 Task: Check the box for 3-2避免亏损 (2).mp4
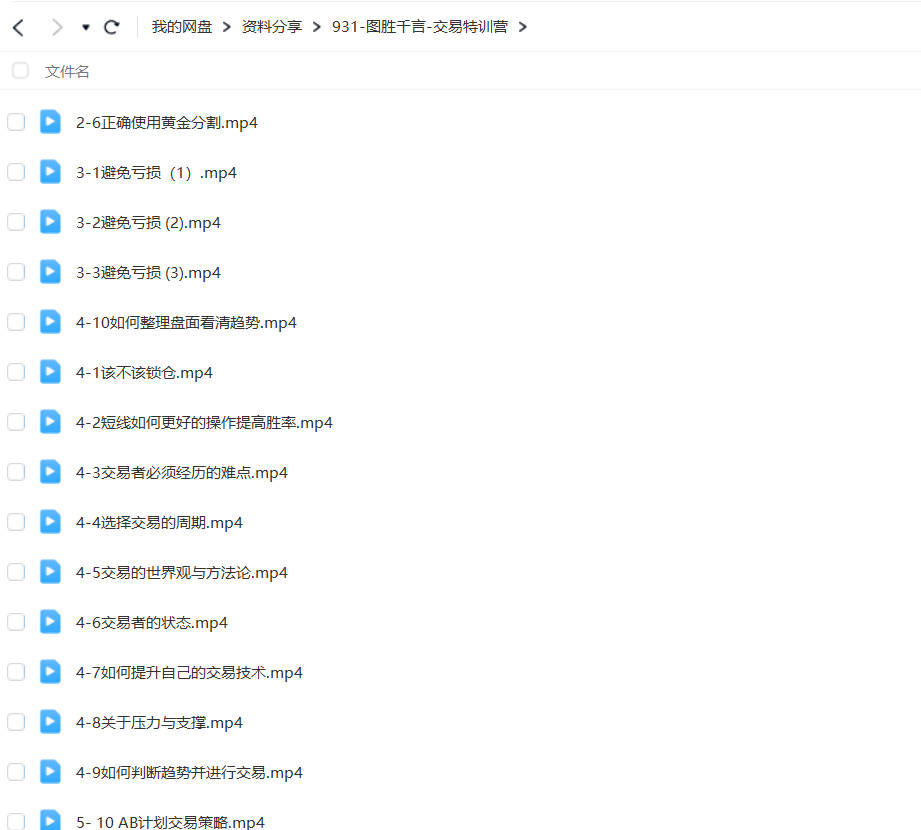16,222
